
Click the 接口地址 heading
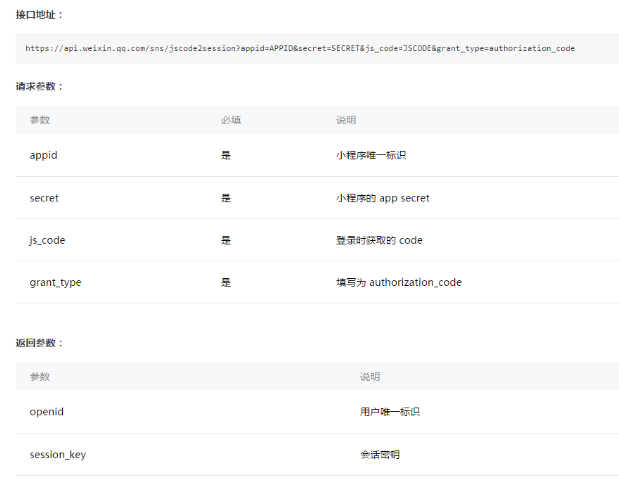40,15
